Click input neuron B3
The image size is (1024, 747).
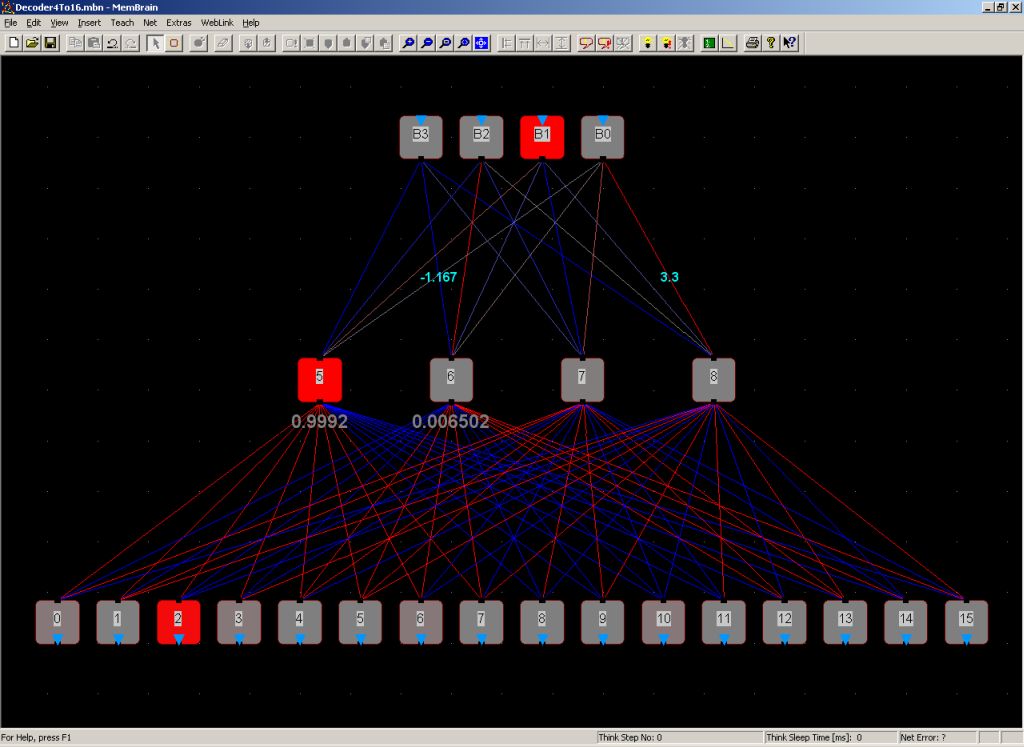pos(421,137)
